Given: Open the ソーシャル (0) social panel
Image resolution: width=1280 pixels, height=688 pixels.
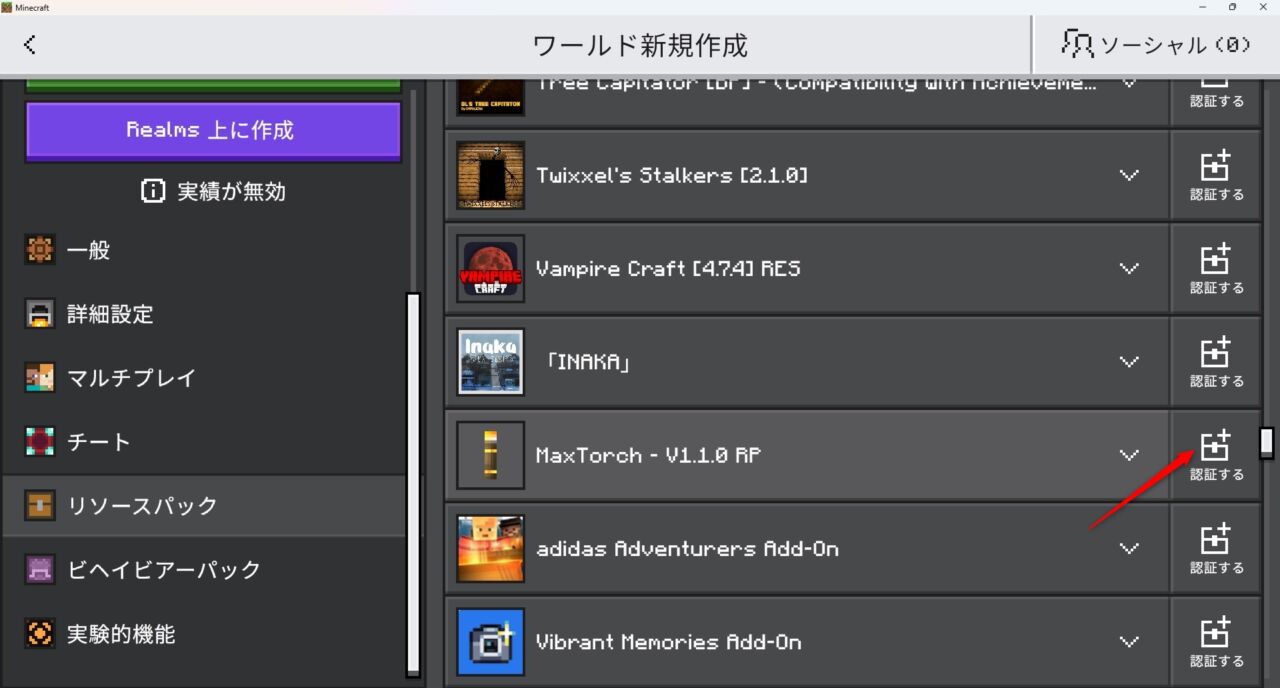Looking at the screenshot, I should (x=1157, y=44).
